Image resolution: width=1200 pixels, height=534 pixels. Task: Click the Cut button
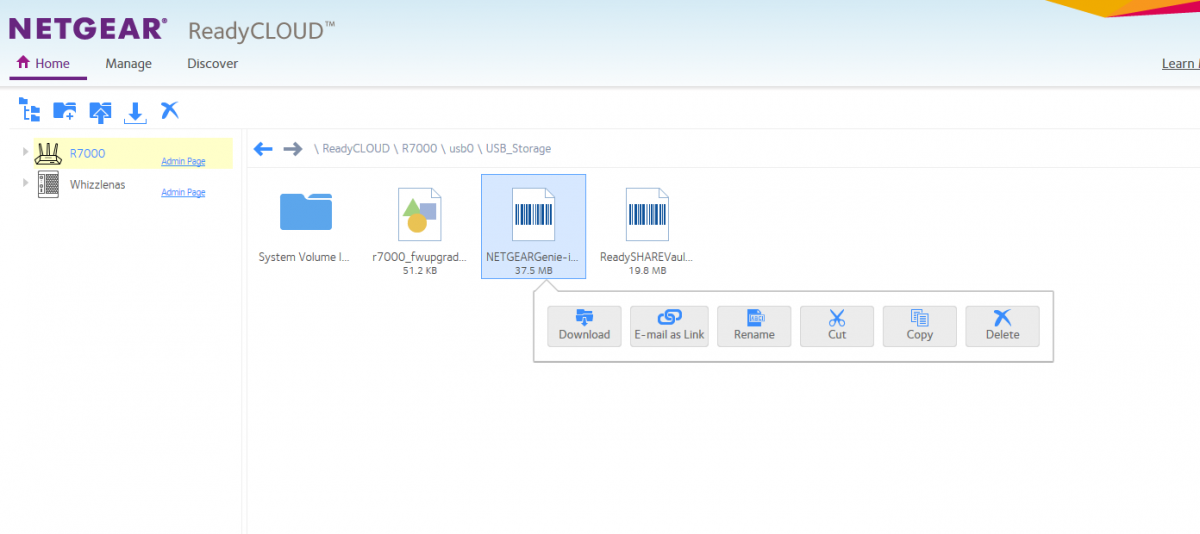click(837, 326)
